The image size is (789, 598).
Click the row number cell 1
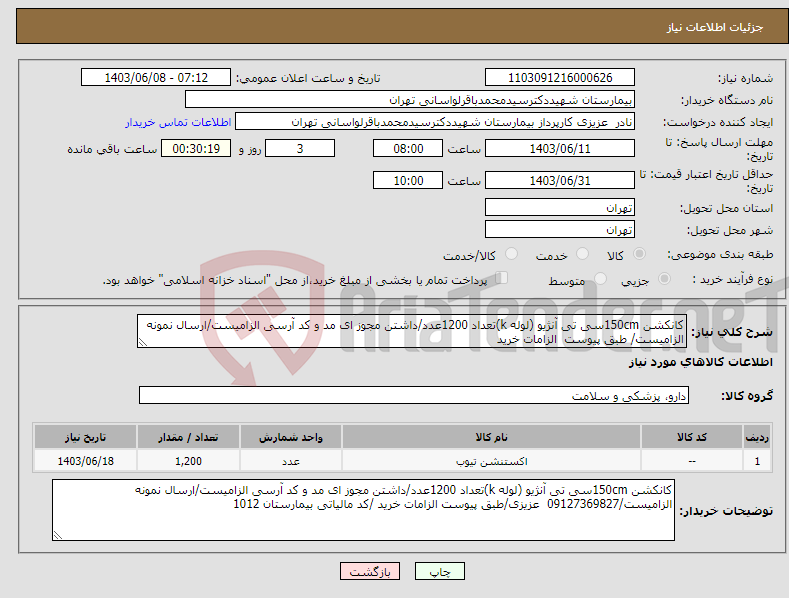(x=757, y=461)
